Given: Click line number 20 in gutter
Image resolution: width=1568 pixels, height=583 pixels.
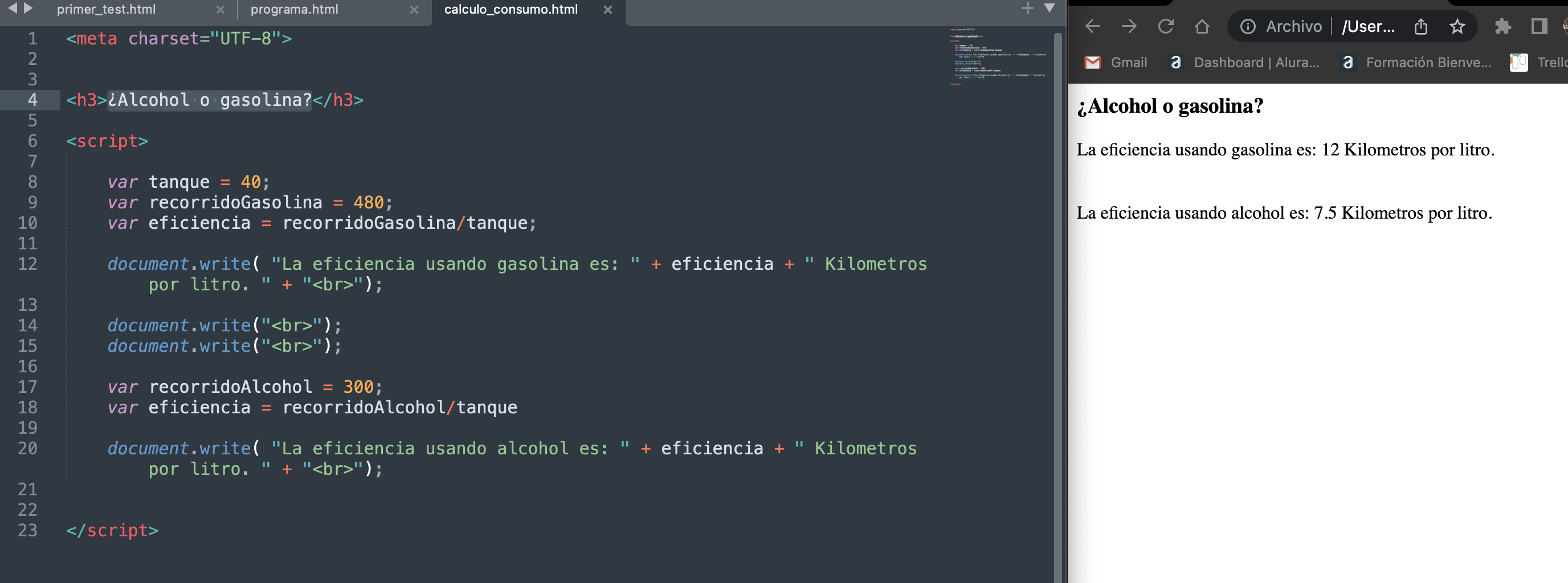Looking at the screenshot, I should (27, 448).
